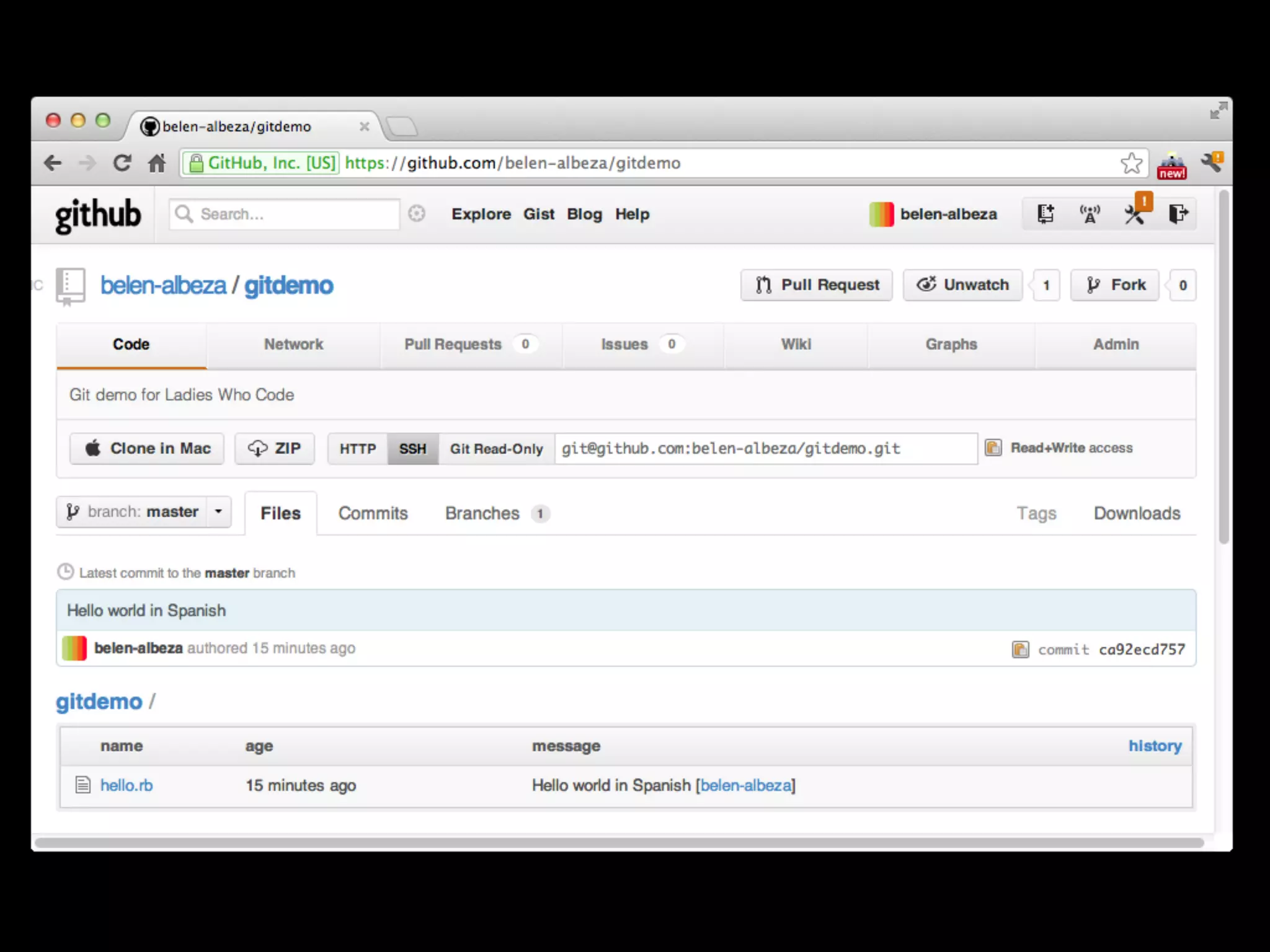This screenshot has width=1270, height=952.
Task: Click the browser forward arrow
Action: [87, 163]
